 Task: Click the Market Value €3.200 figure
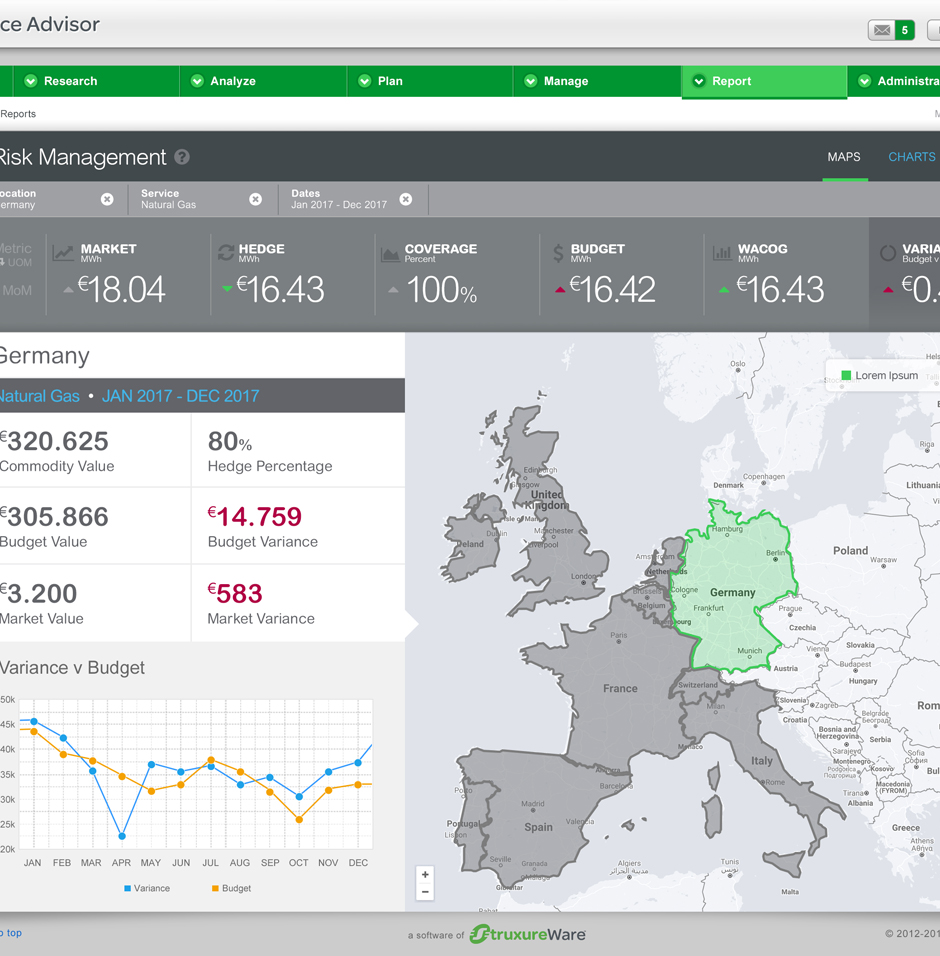point(39,594)
